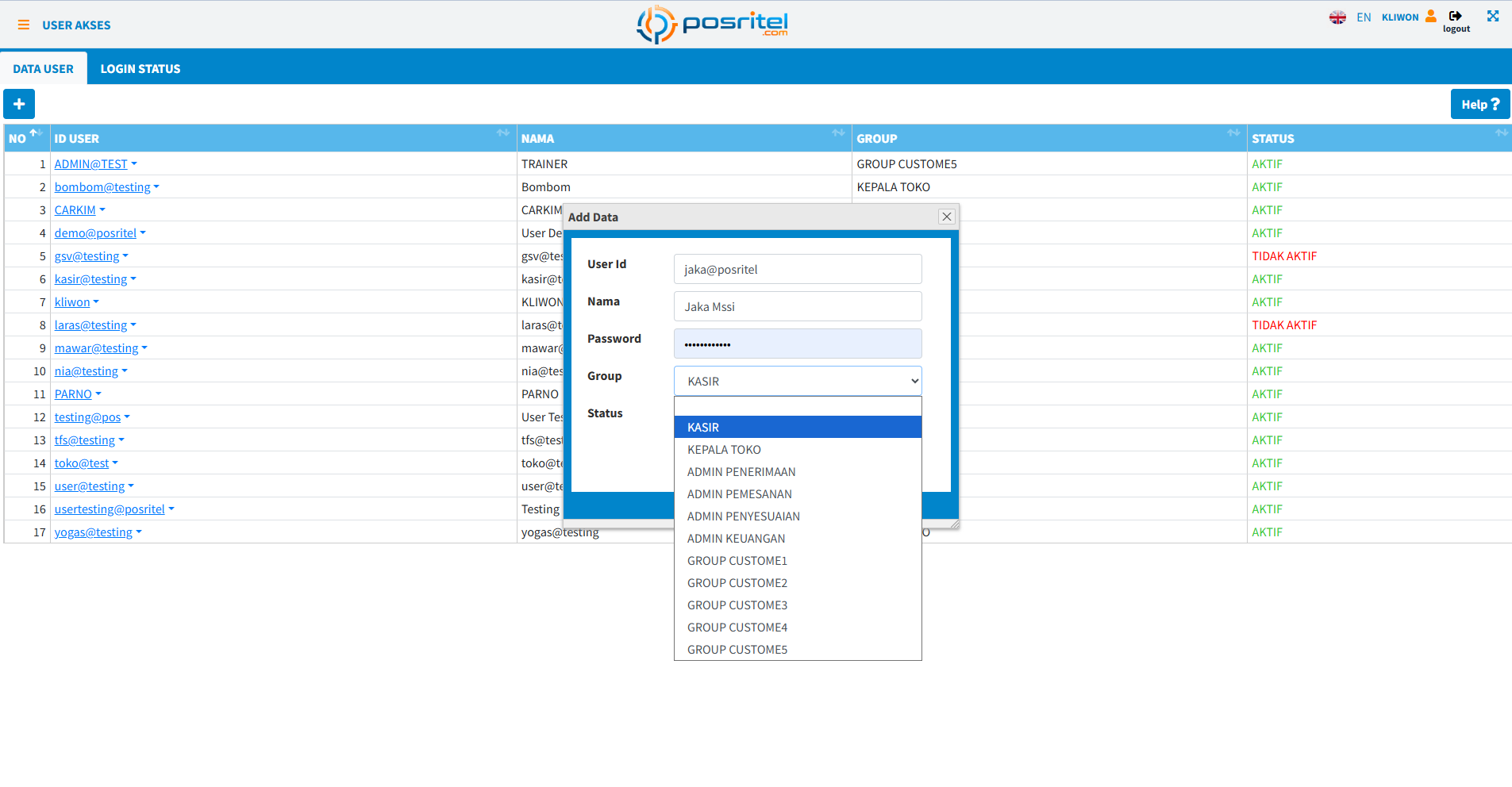
Task: Open the KLIWON user profile icon
Action: coord(1431,16)
